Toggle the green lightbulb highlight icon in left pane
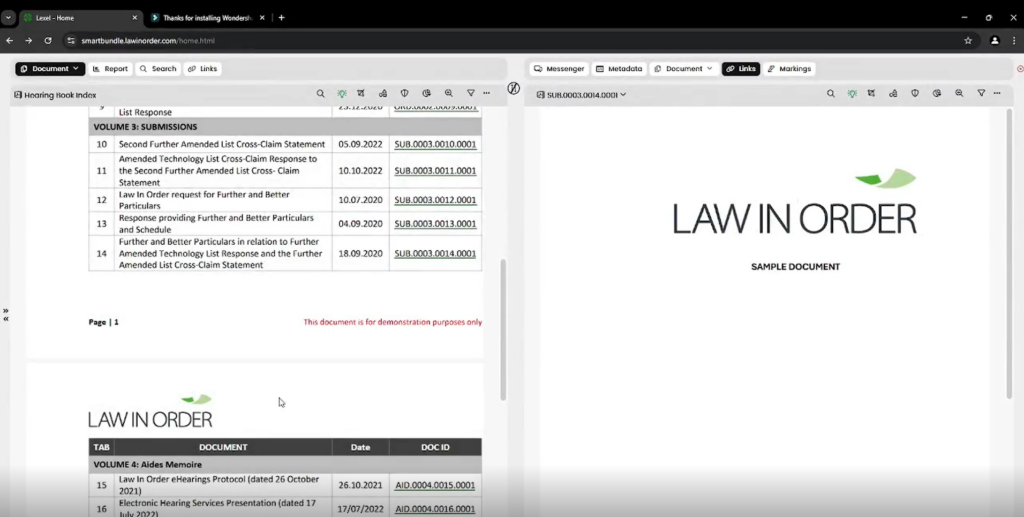Image resolution: width=1024 pixels, height=517 pixels. (342, 94)
